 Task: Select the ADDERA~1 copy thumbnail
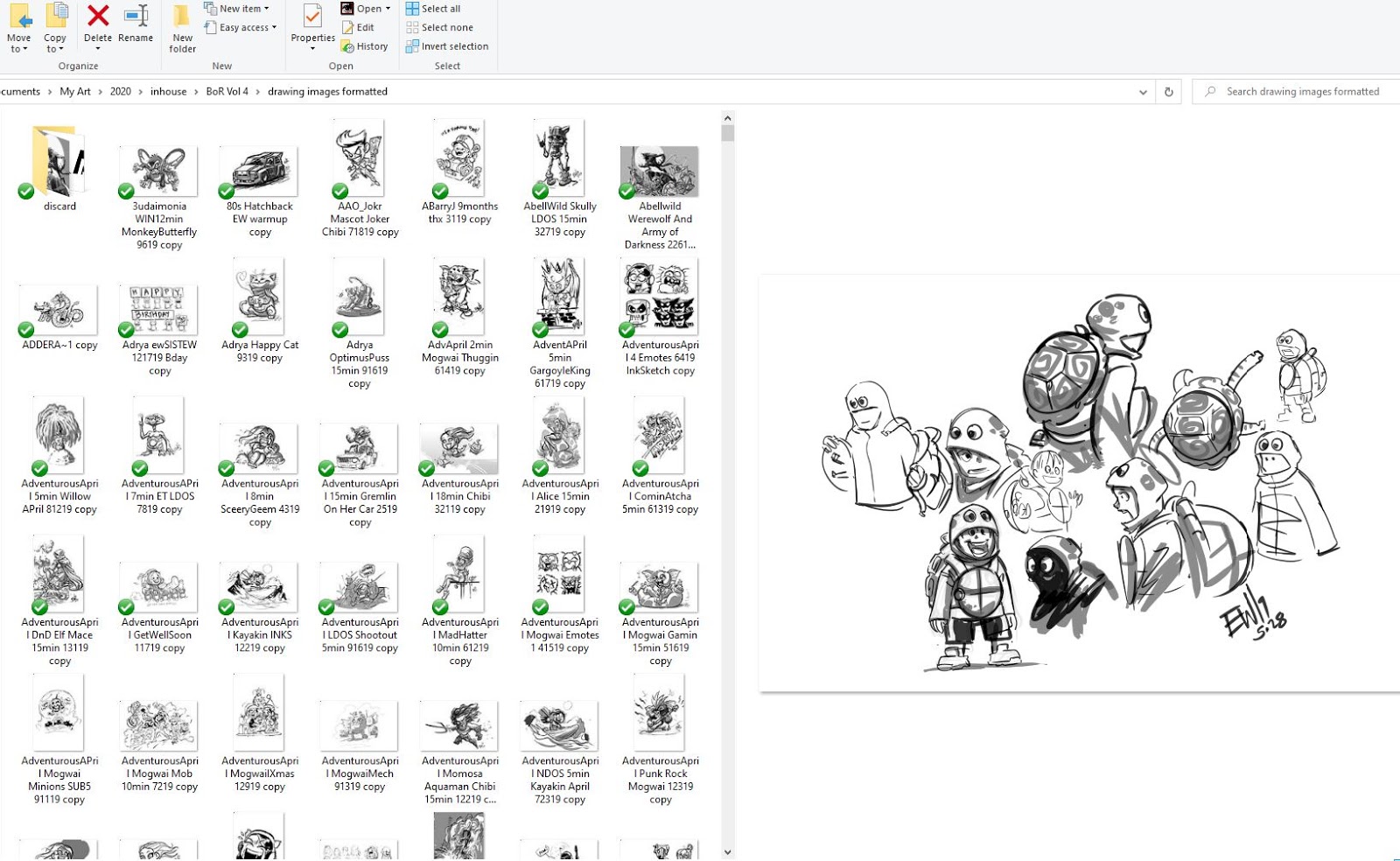pos(59,311)
